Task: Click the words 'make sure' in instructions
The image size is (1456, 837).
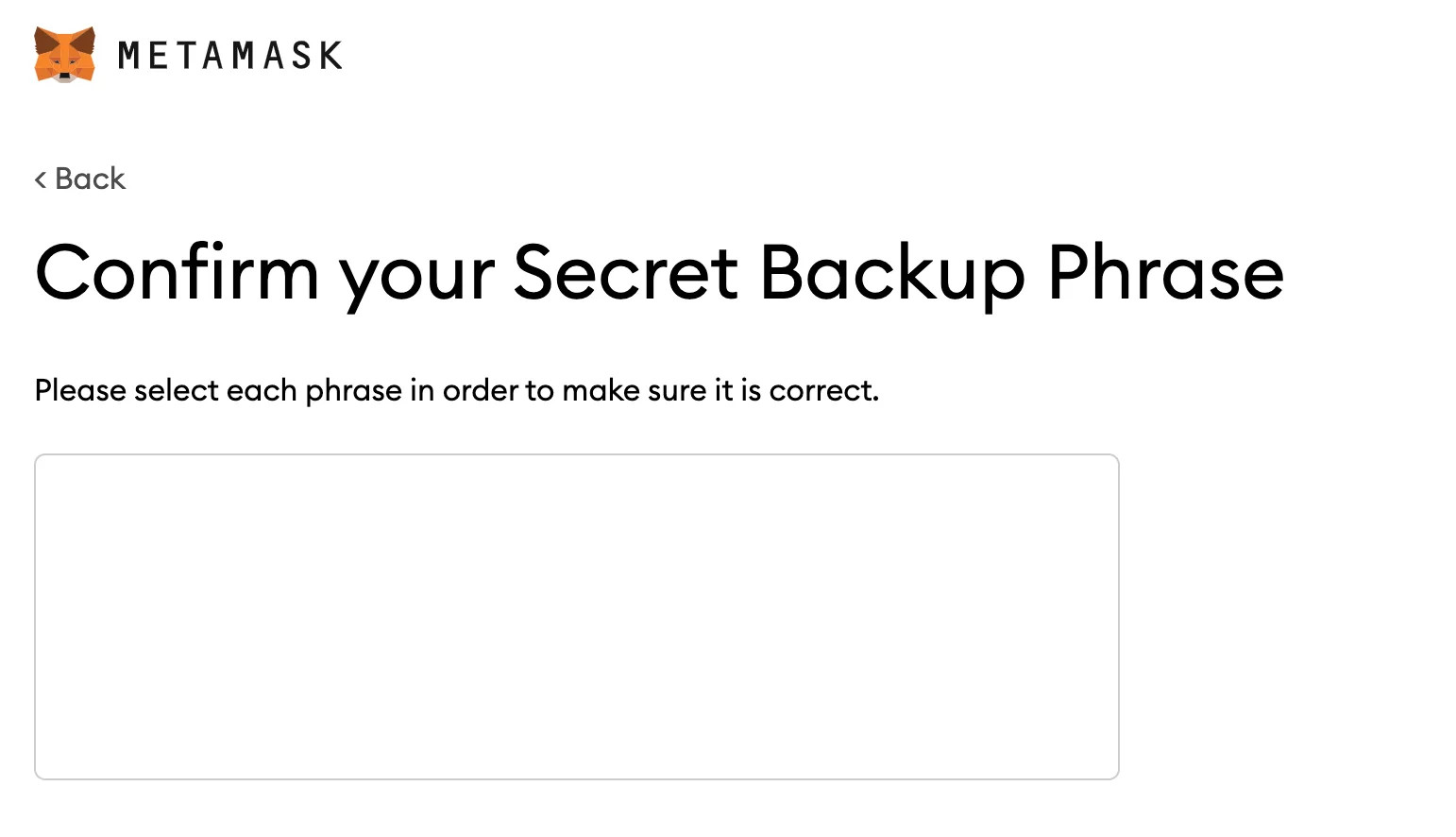Action: click(x=635, y=391)
